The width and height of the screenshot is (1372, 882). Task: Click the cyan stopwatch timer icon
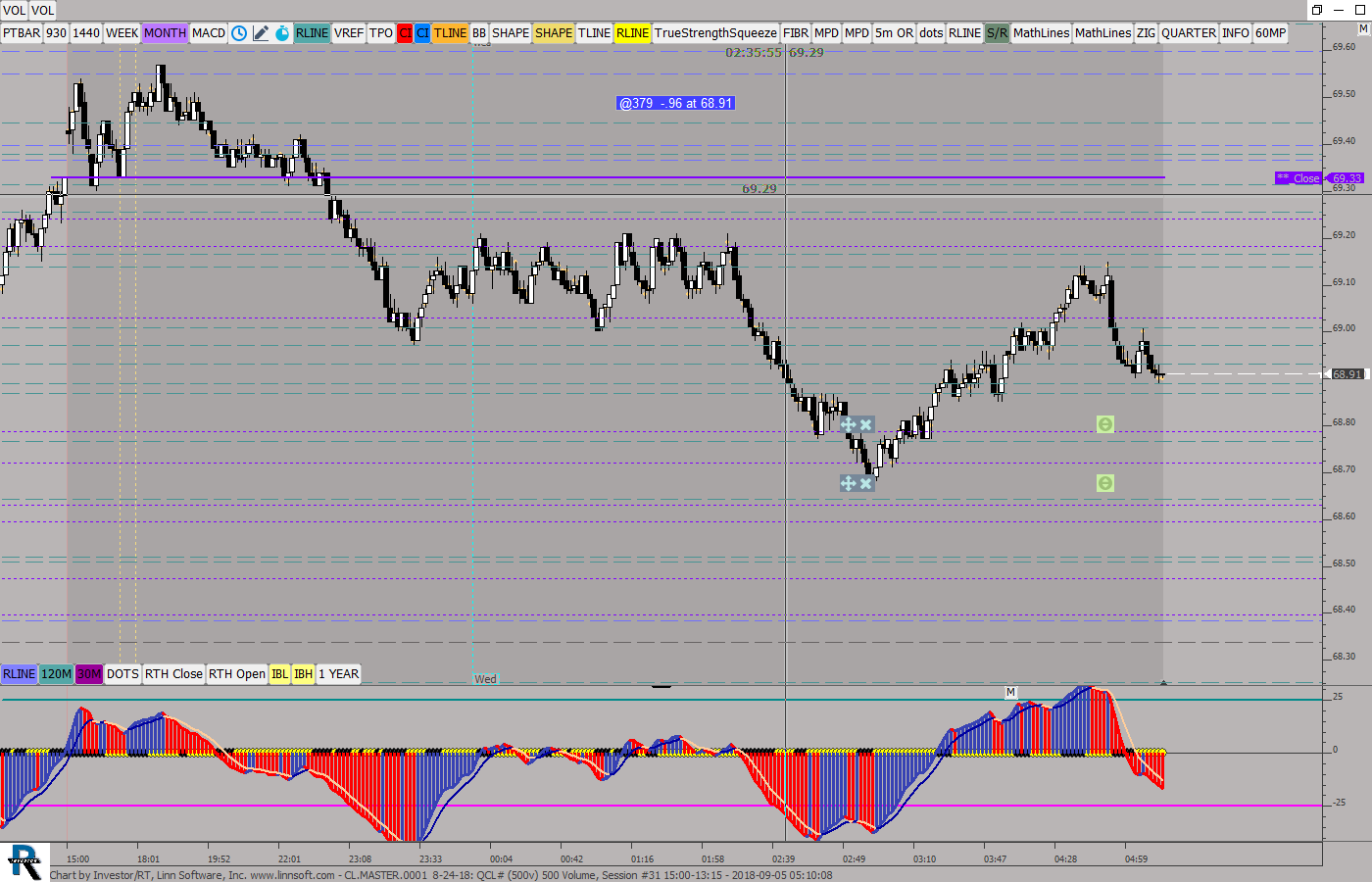coord(282,32)
